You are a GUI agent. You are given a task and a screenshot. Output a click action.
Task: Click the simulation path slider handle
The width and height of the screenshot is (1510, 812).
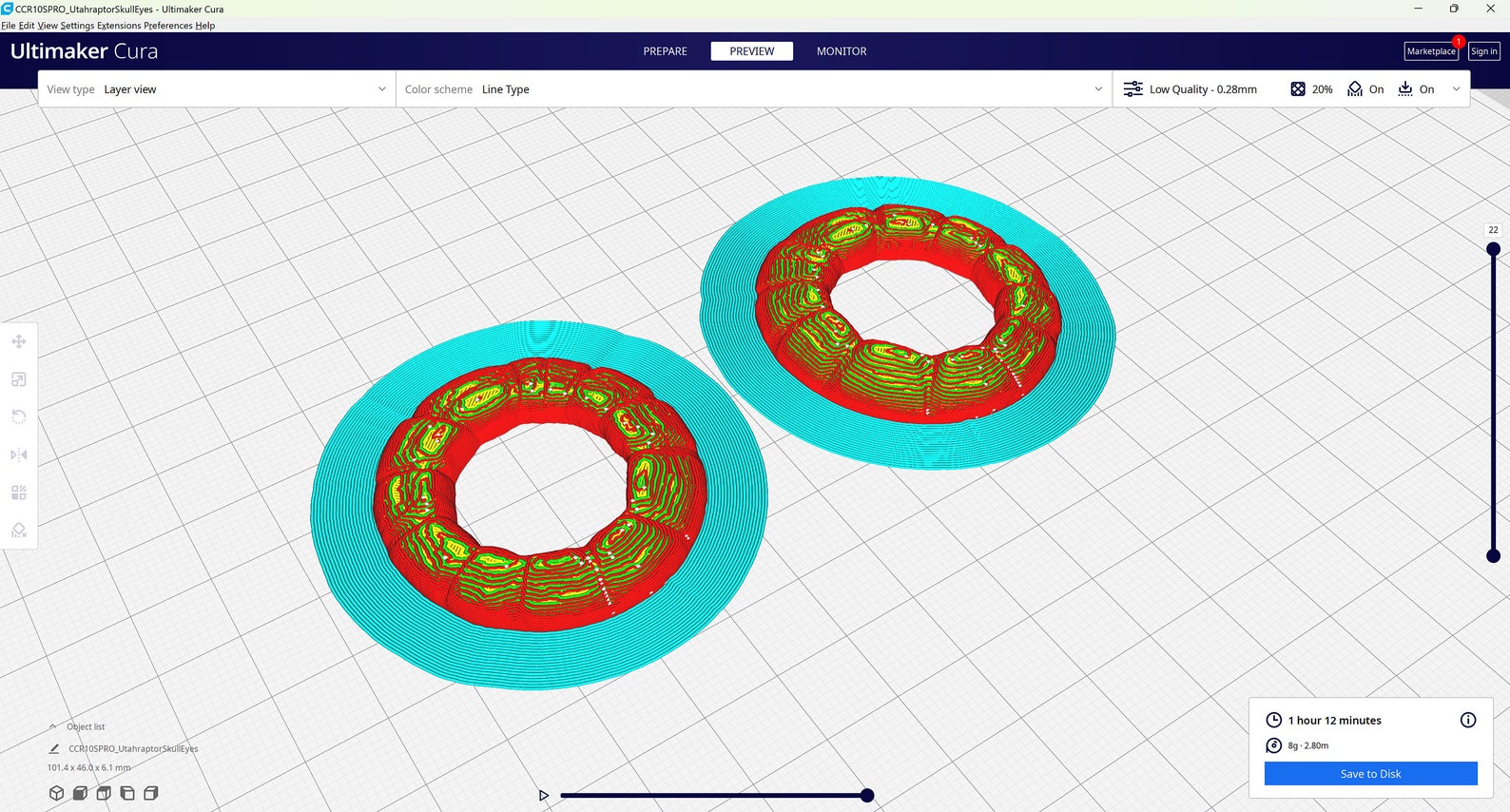pyautogui.click(x=867, y=796)
